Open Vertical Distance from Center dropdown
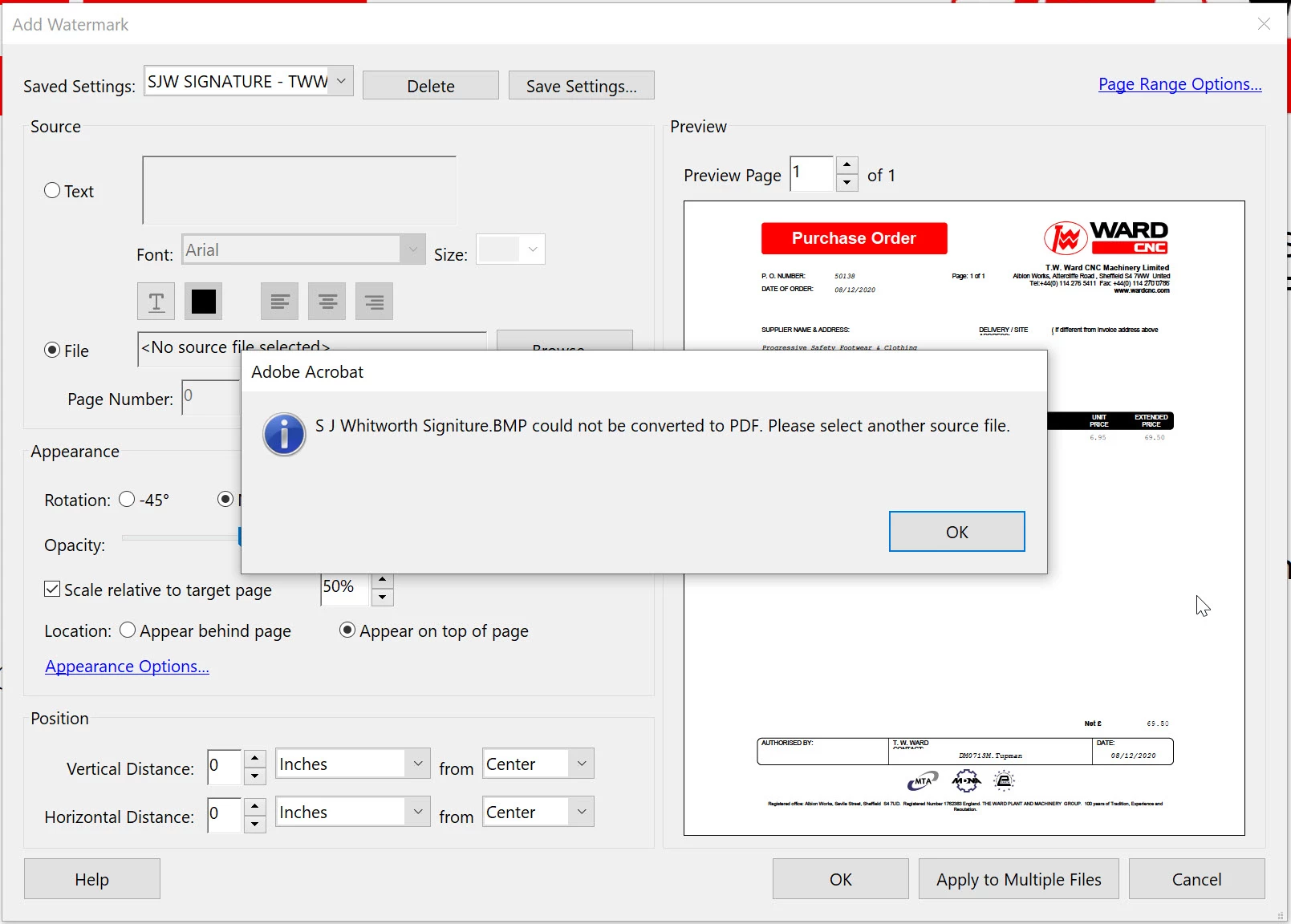Screen dimensions: 1291x924 [582, 764]
